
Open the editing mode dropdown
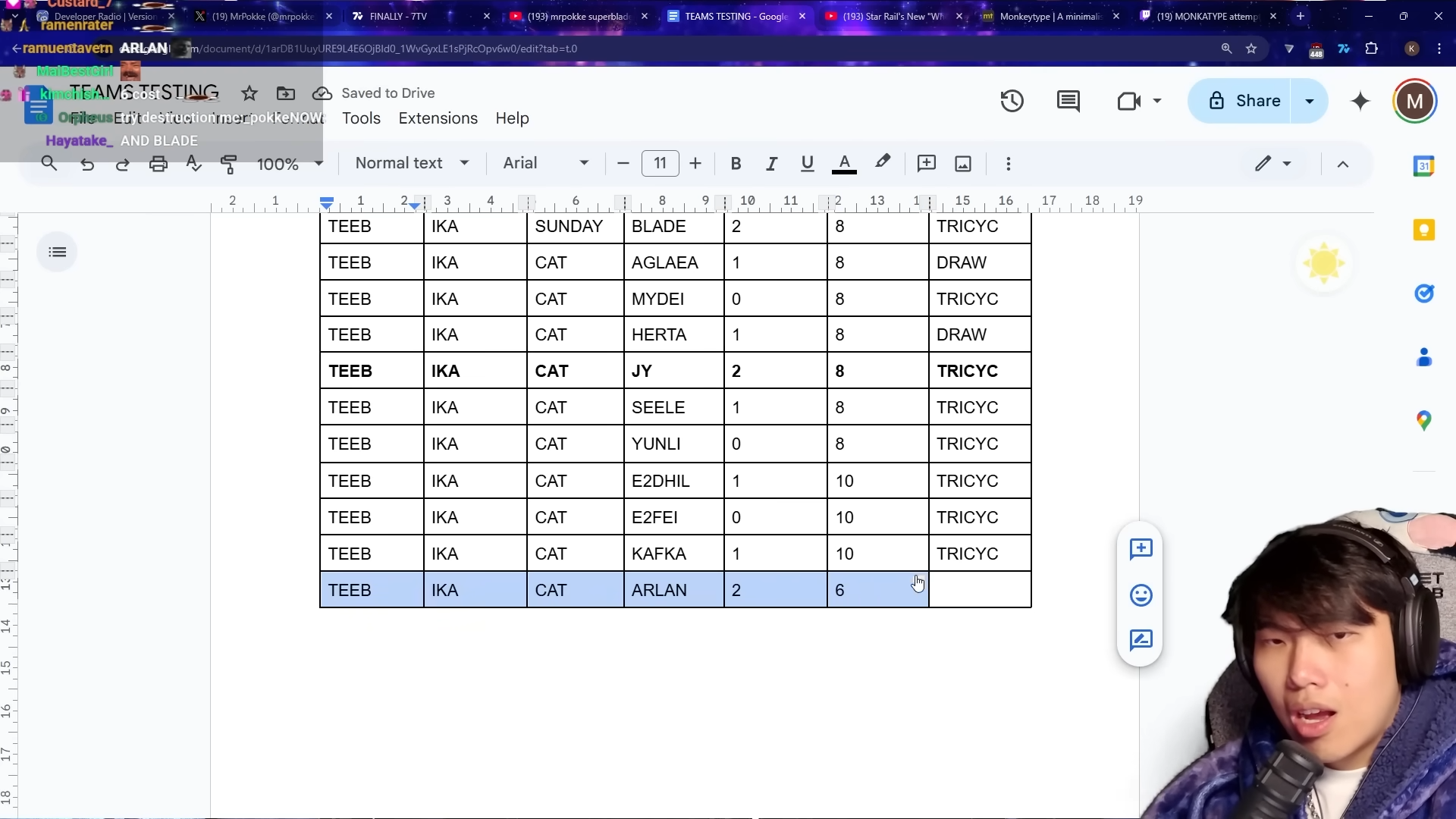(1272, 164)
